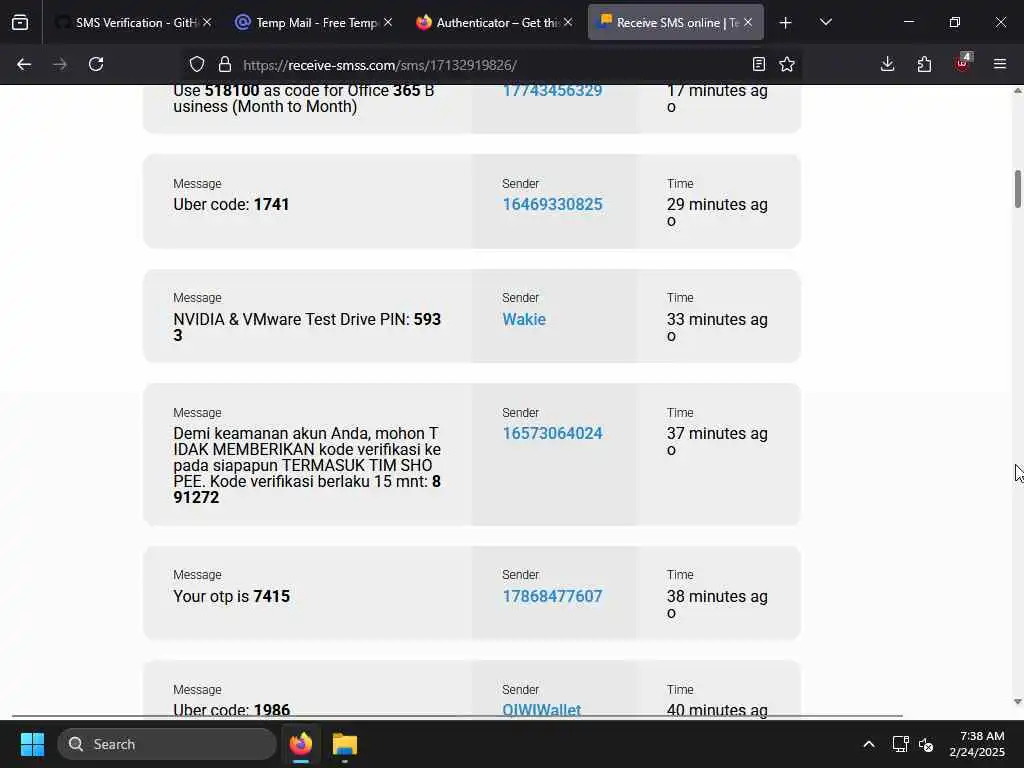The image size is (1024, 768).
Task: Click the '29 minutes ago' time text
Action: pyautogui.click(x=717, y=212)
